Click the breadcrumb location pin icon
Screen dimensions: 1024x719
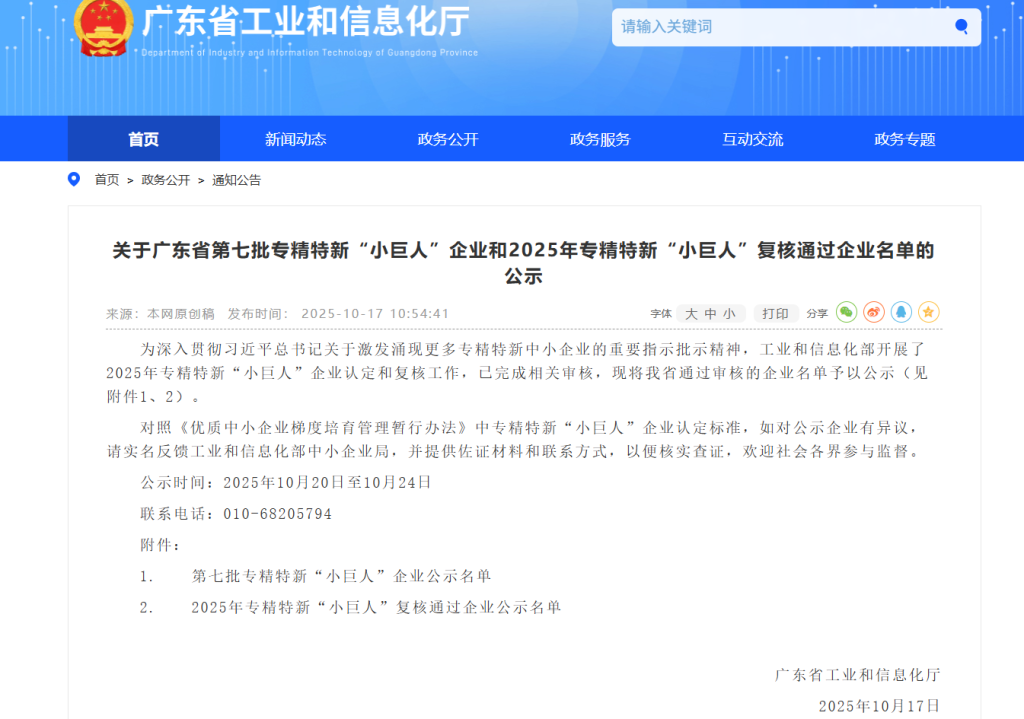coord(74,180)
